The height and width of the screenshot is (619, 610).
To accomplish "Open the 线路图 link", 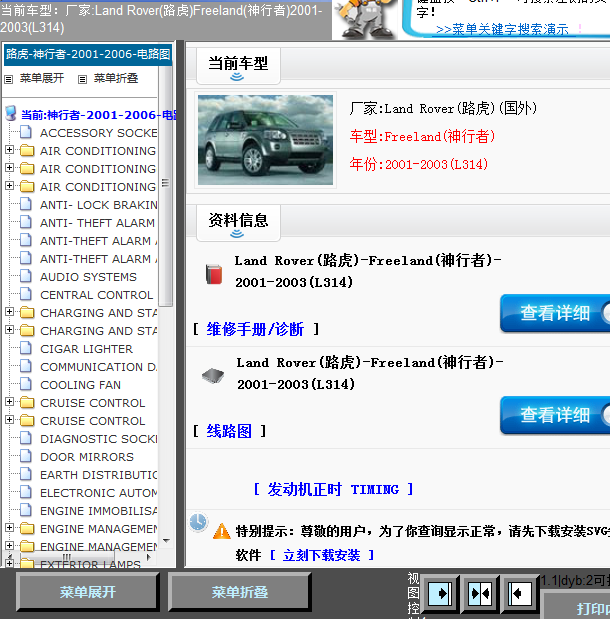I will (x=229, y=431).
